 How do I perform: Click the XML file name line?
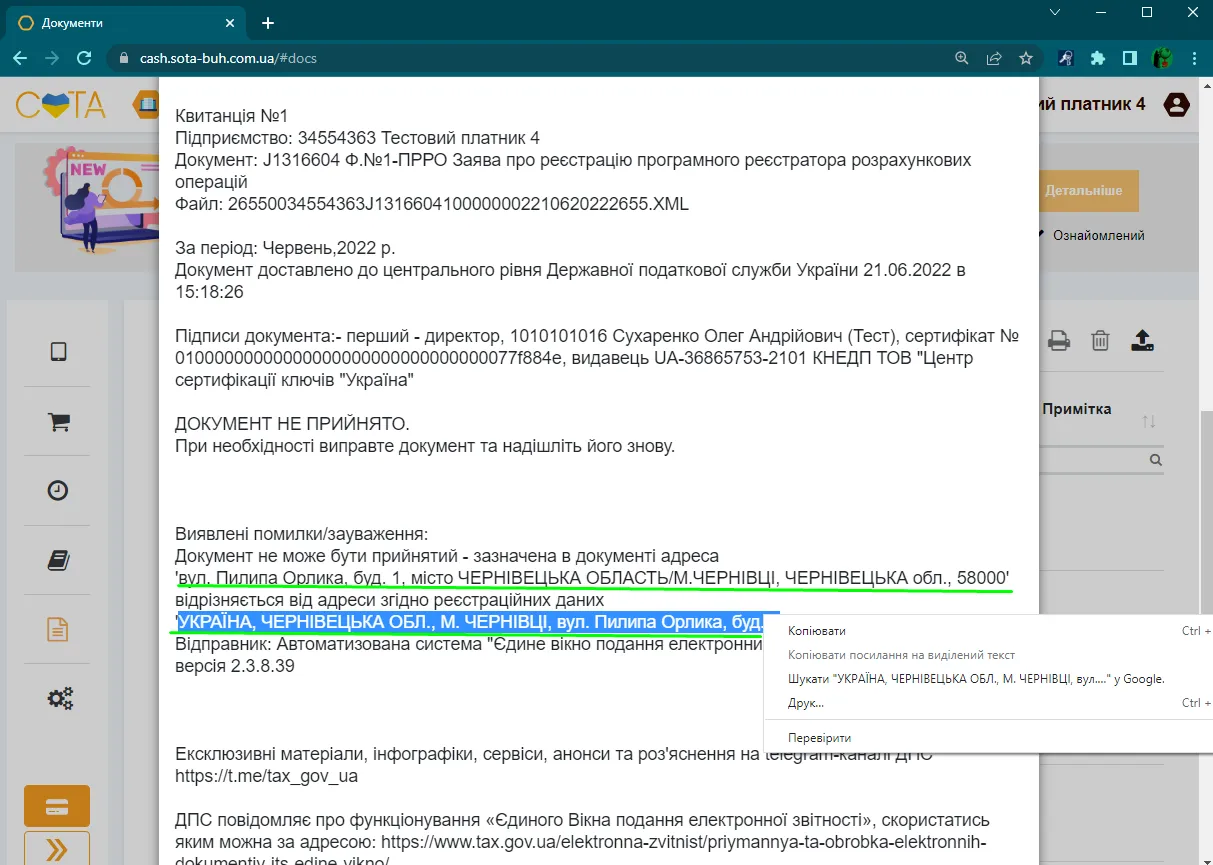pyautogui.click(x=432, y=204)
